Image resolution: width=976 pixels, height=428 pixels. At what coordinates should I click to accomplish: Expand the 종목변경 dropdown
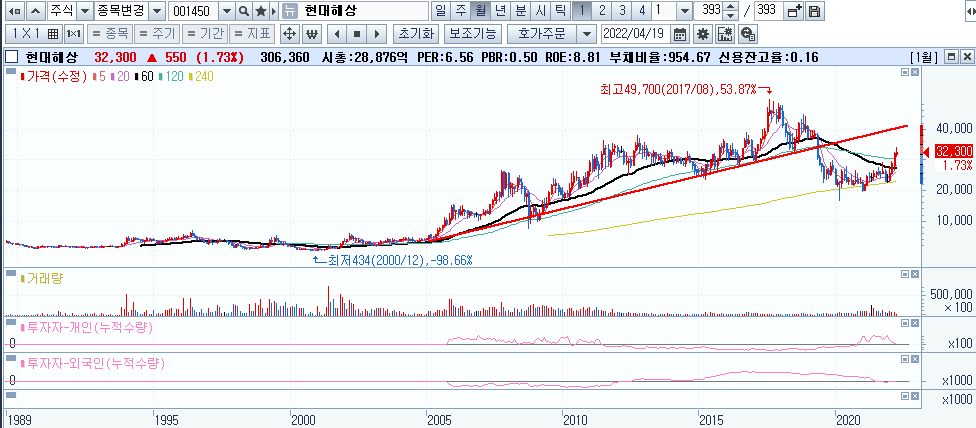158,11
